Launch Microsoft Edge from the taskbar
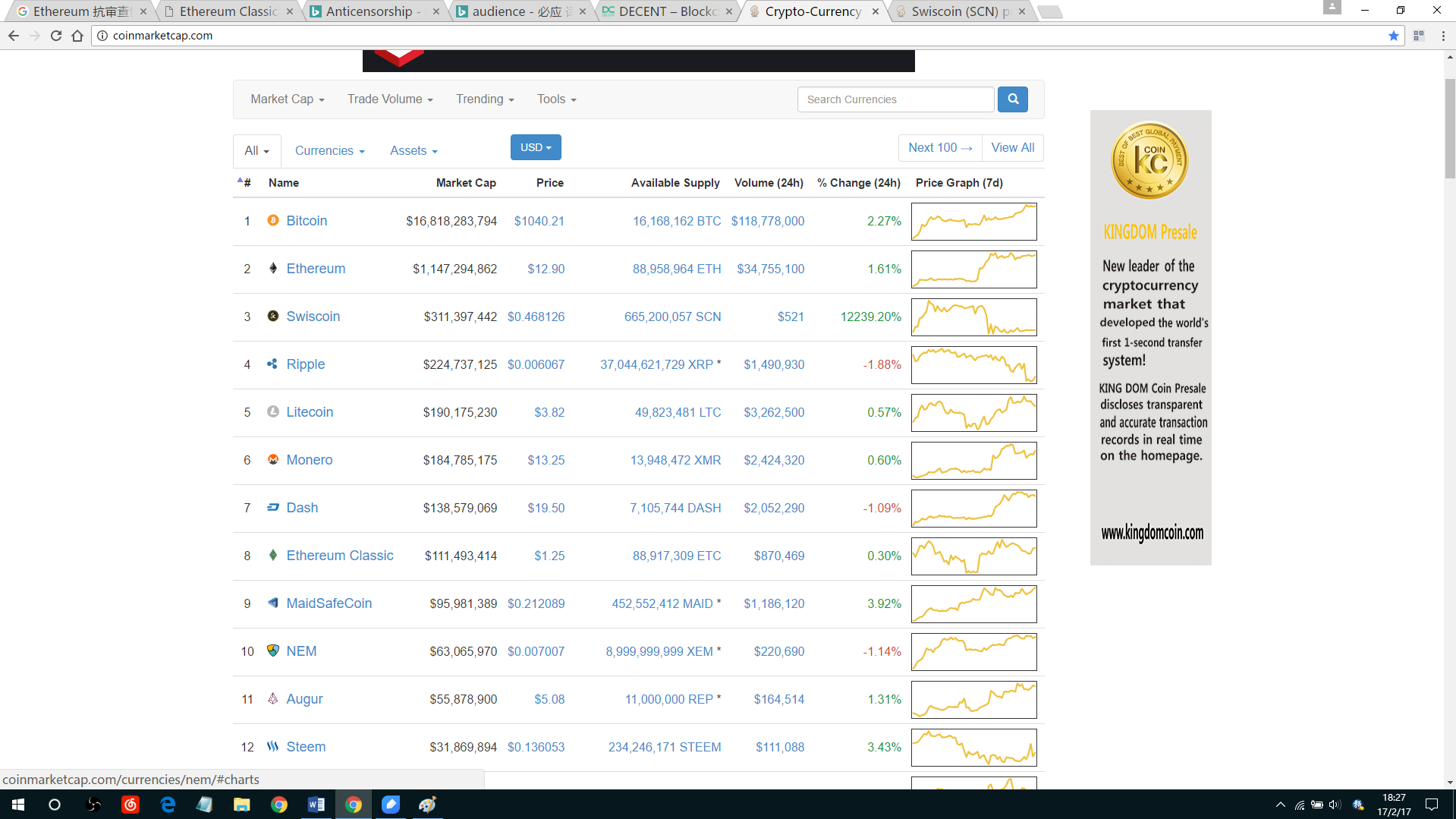This screenshot has height=819, width=1456. click(x=168, y=805)
